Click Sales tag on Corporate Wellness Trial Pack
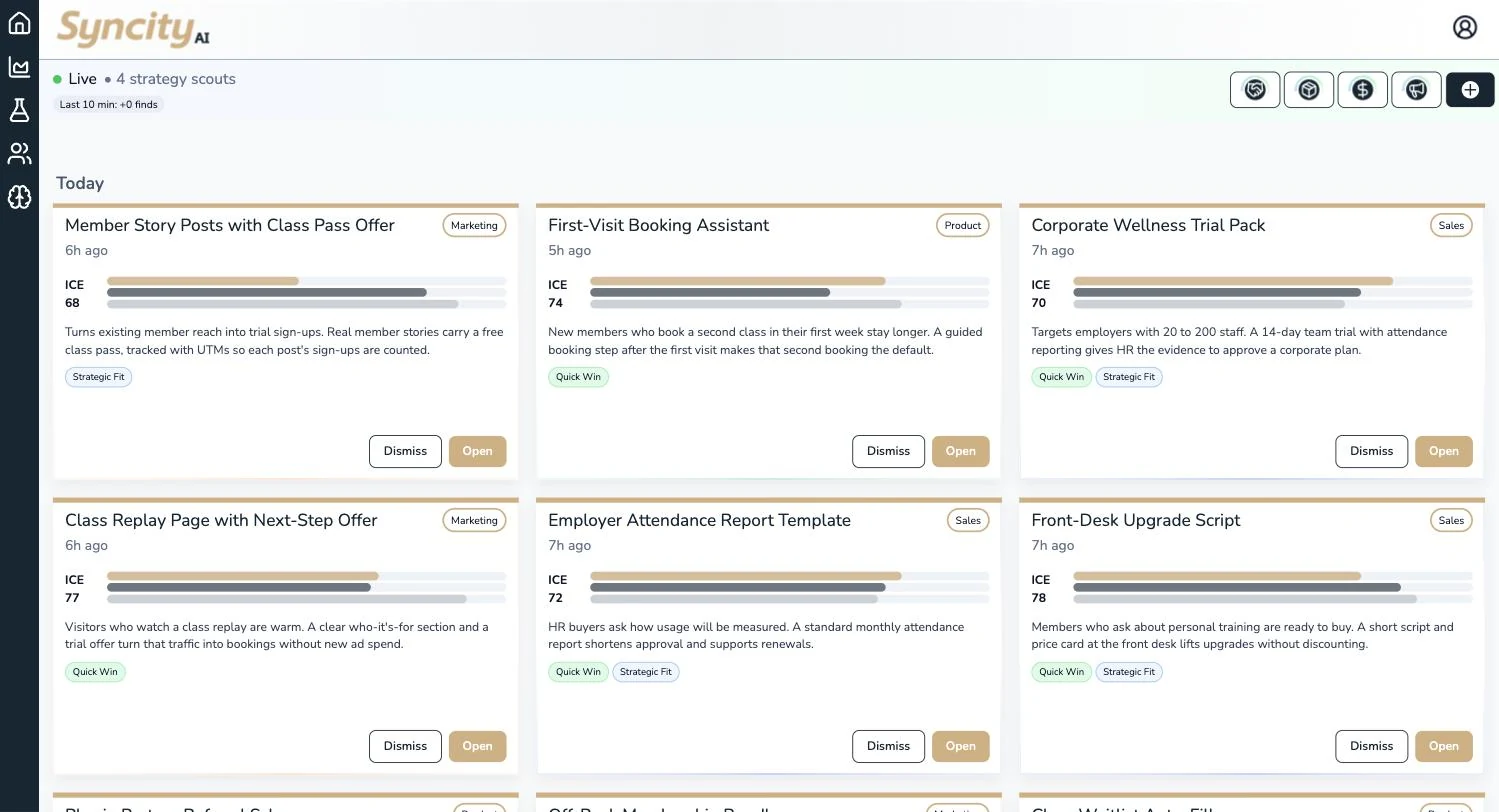 [1451, 226]
